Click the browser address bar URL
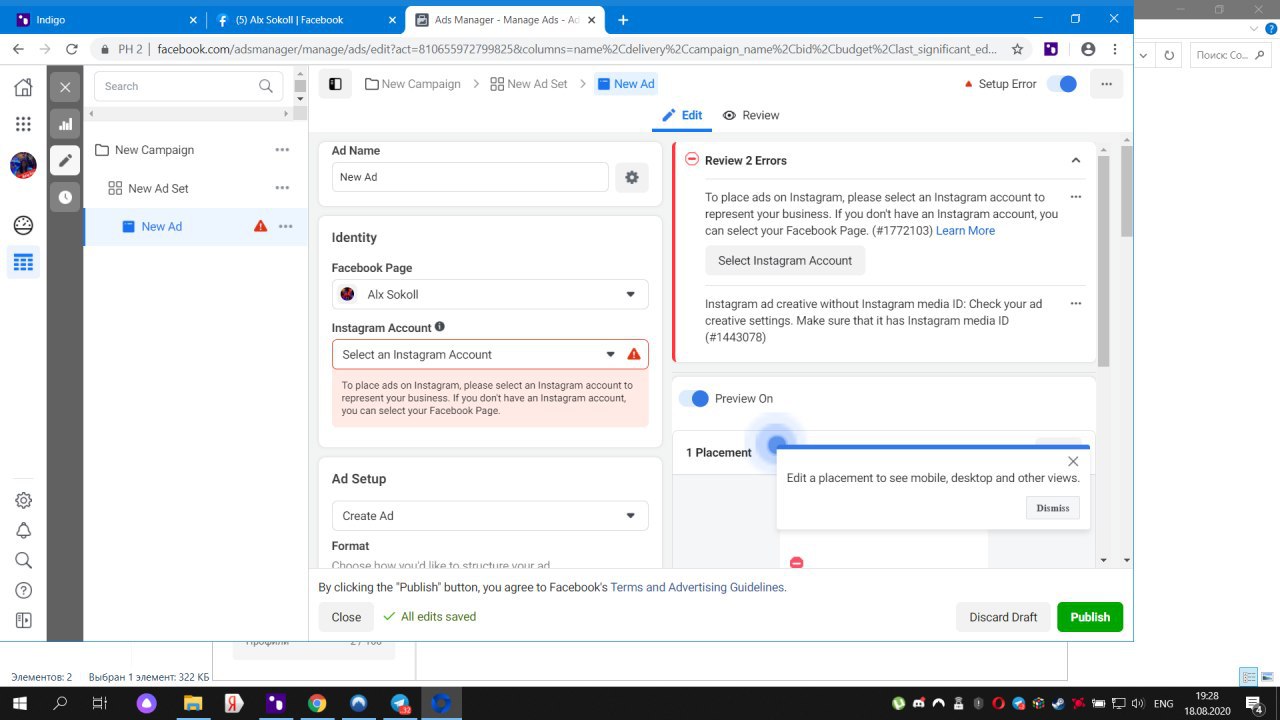This screenshot has height=720, width=1280. [577, 49]
